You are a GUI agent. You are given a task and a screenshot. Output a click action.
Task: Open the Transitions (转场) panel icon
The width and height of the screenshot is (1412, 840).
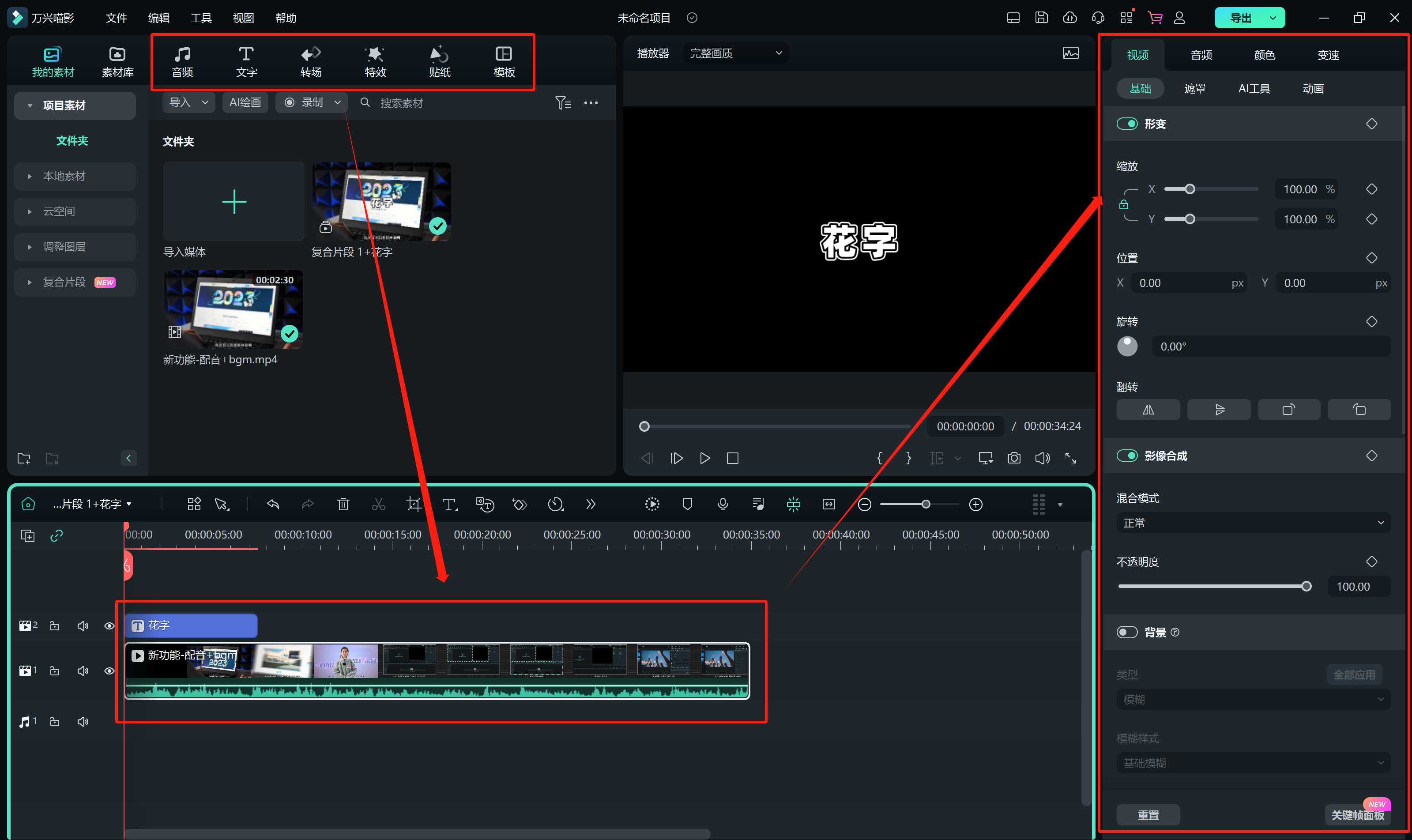[311, 61]
